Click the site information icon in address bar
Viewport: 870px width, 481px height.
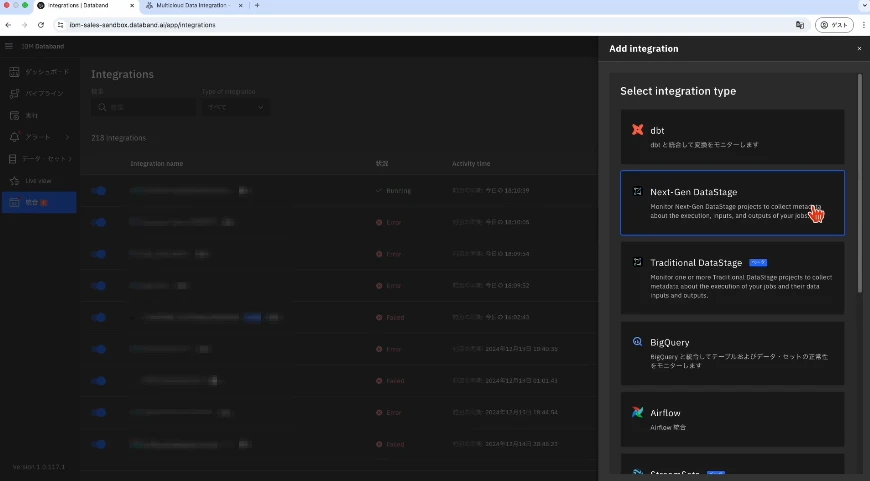tap(60, 25)
